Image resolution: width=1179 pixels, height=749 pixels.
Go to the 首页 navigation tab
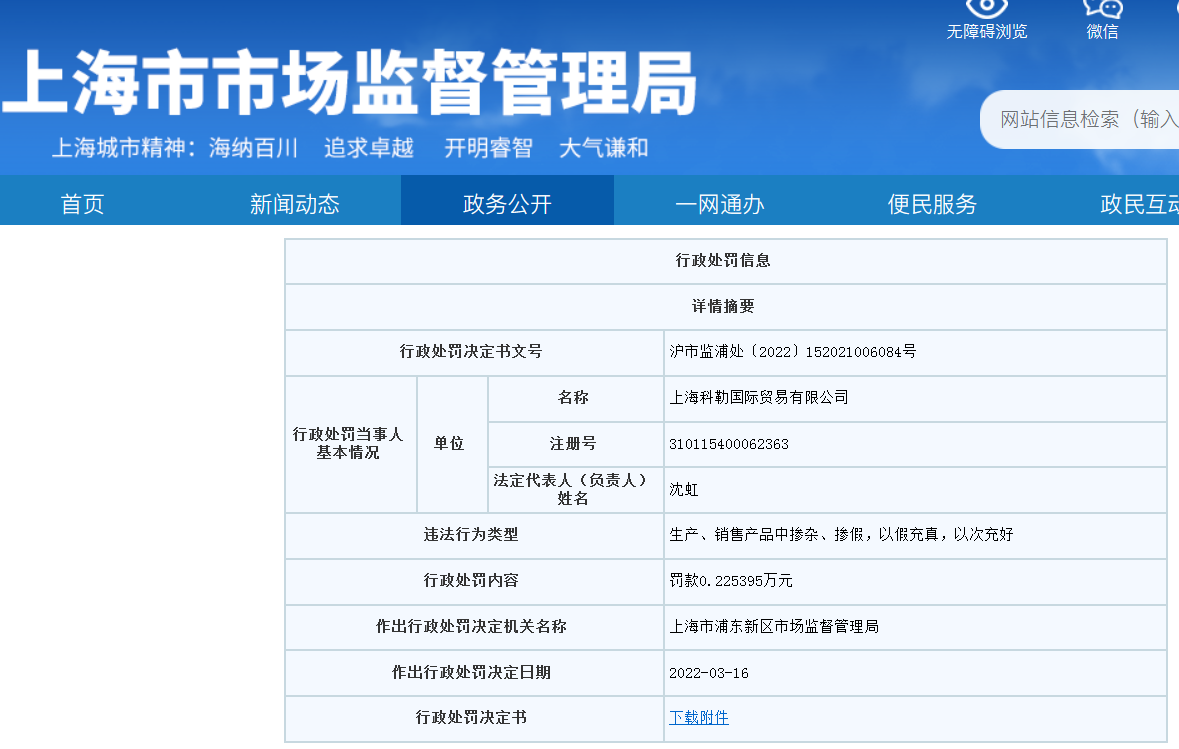[82, 204]
